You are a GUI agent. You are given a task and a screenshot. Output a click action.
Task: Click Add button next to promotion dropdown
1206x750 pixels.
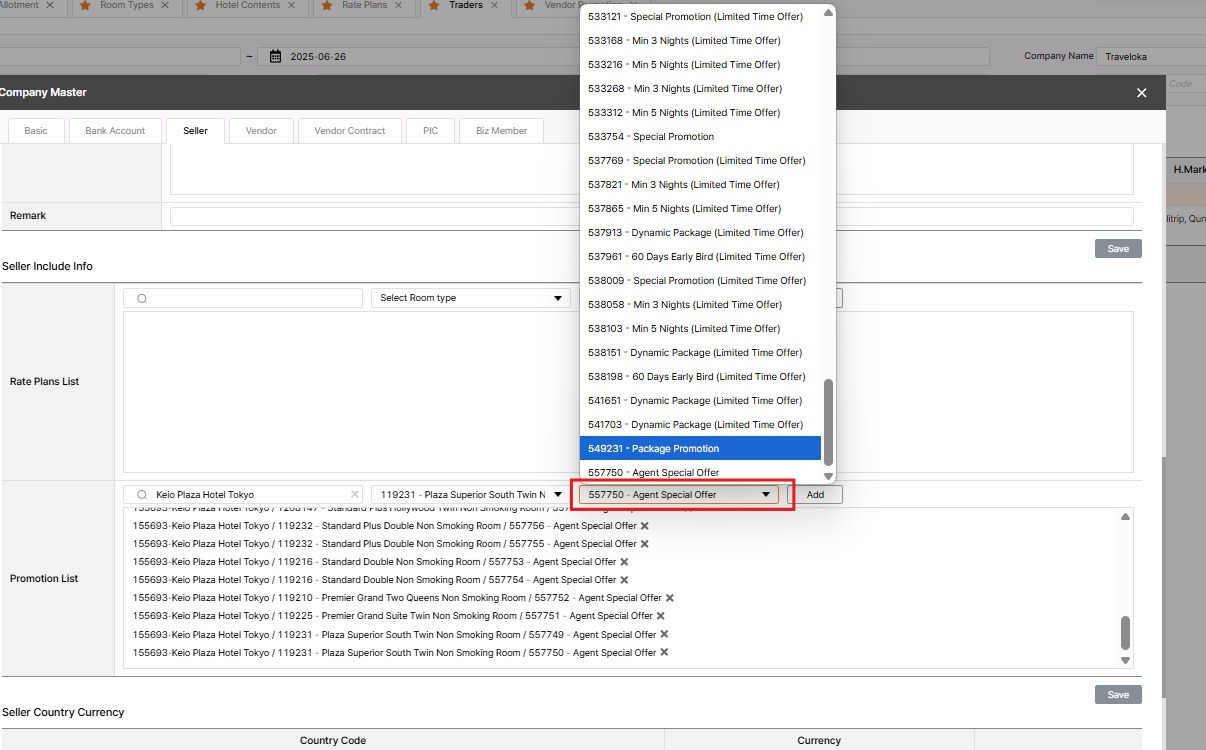(x=815, y=495)
